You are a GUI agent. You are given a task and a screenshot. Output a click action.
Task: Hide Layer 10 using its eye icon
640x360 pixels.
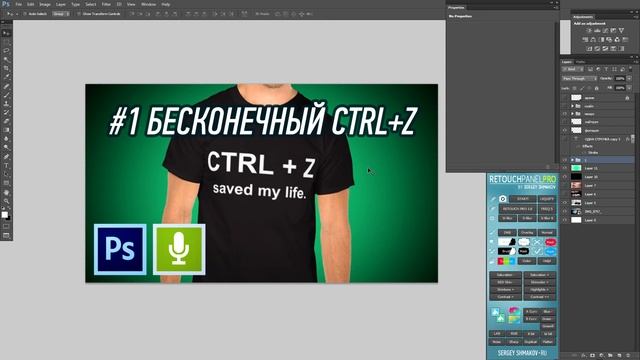pyautogui.click(x=565, y=177)
